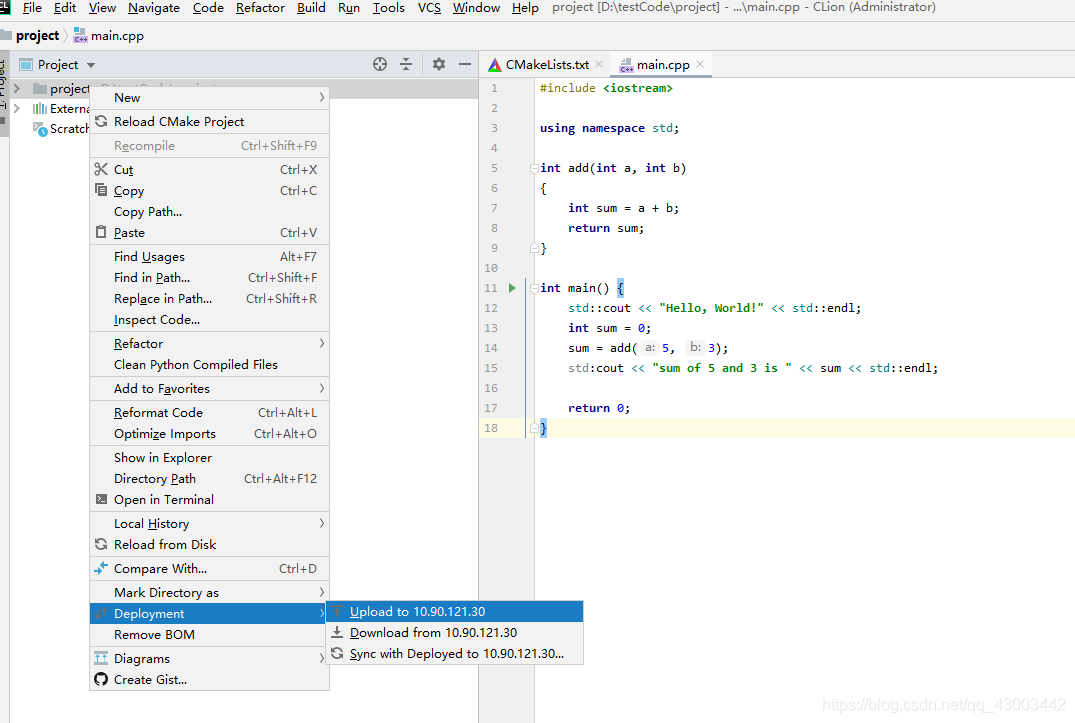Click the CMake triangle icon on CMakeLists tab
Viewport: 1075px width, 723px height.
494,65
